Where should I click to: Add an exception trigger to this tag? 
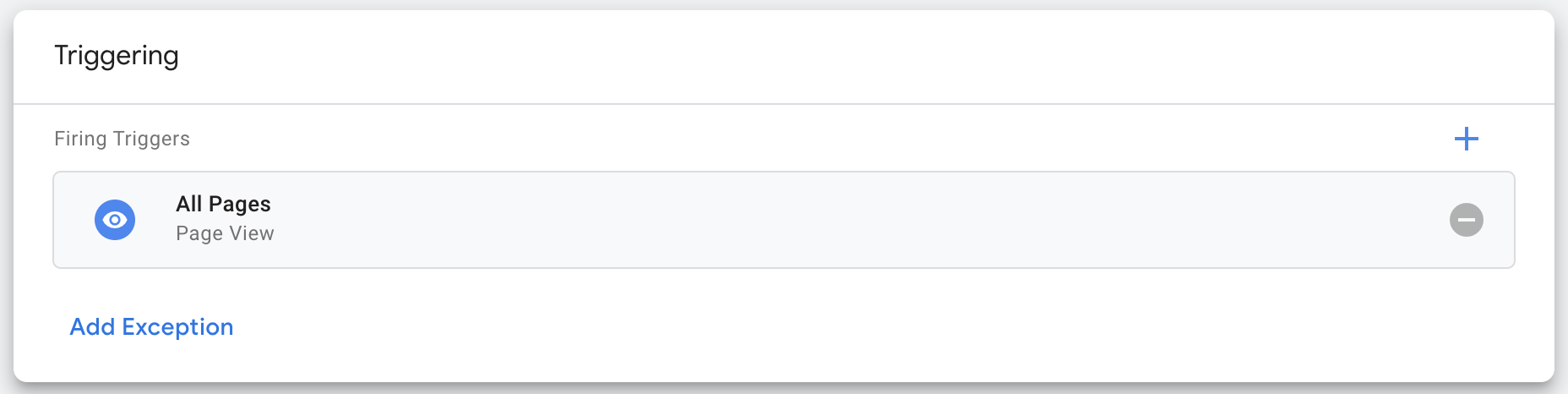coord(151,327)
